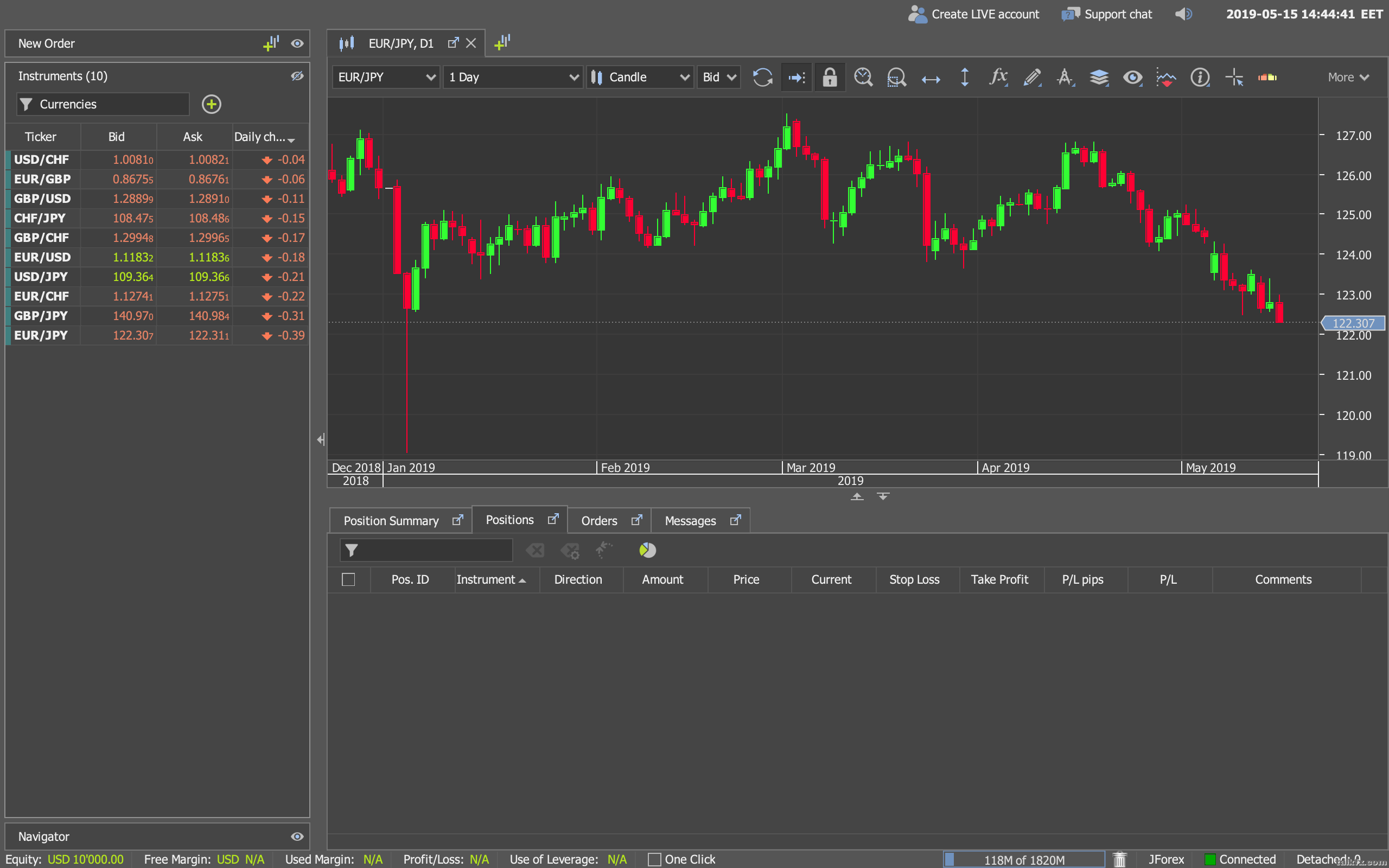Open the EUR/JPY instrument dropdown
The height and width of the screenshot is (868, 1389).
click(x=386, y=77)
